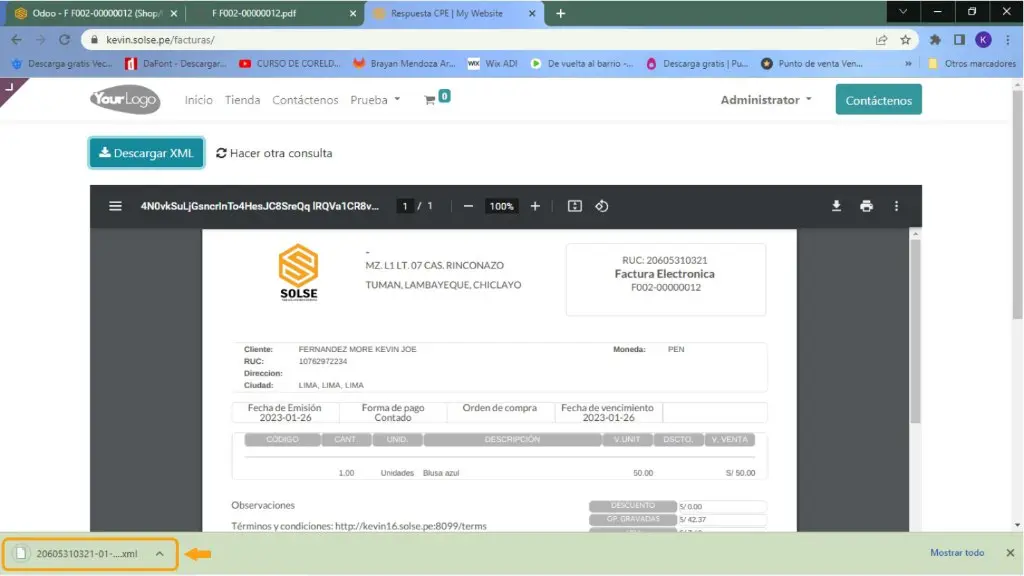The image size is (1024, 576).
Task: Click the fit to page icon
Action: coord(574,206)
